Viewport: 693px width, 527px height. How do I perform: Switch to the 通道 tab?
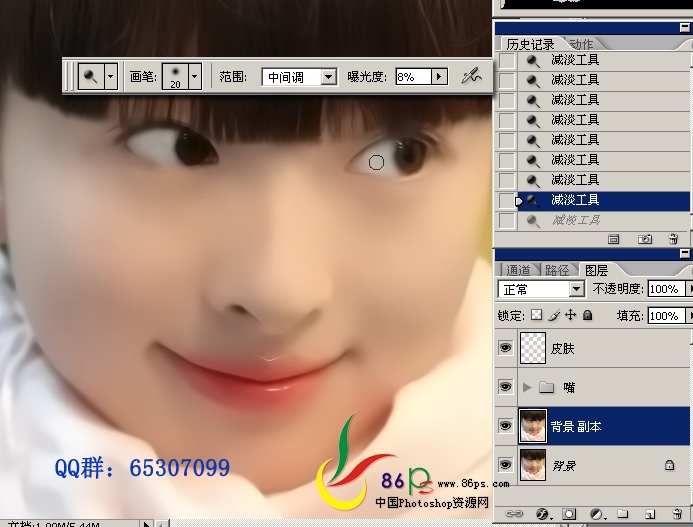click(x=518, y=270)
